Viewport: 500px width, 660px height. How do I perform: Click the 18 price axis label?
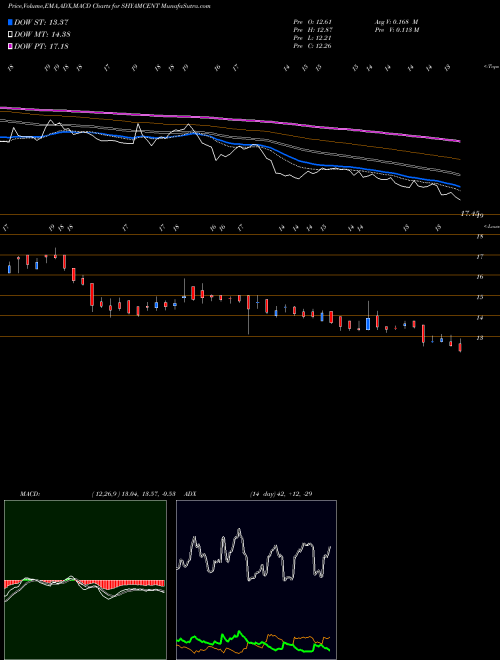(479, 237)
